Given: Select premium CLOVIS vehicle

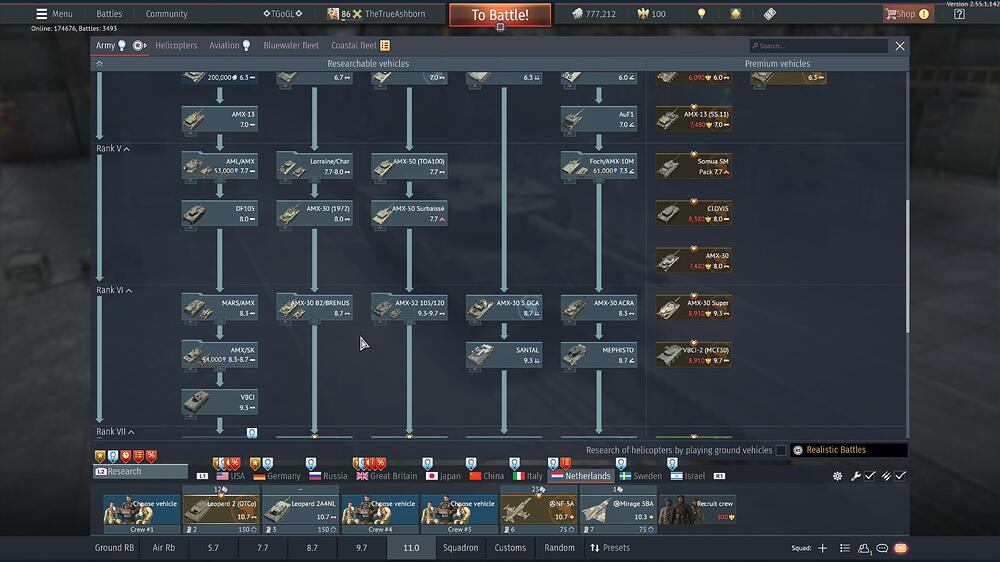Looking at the screenshot, I should click(694, 214).
